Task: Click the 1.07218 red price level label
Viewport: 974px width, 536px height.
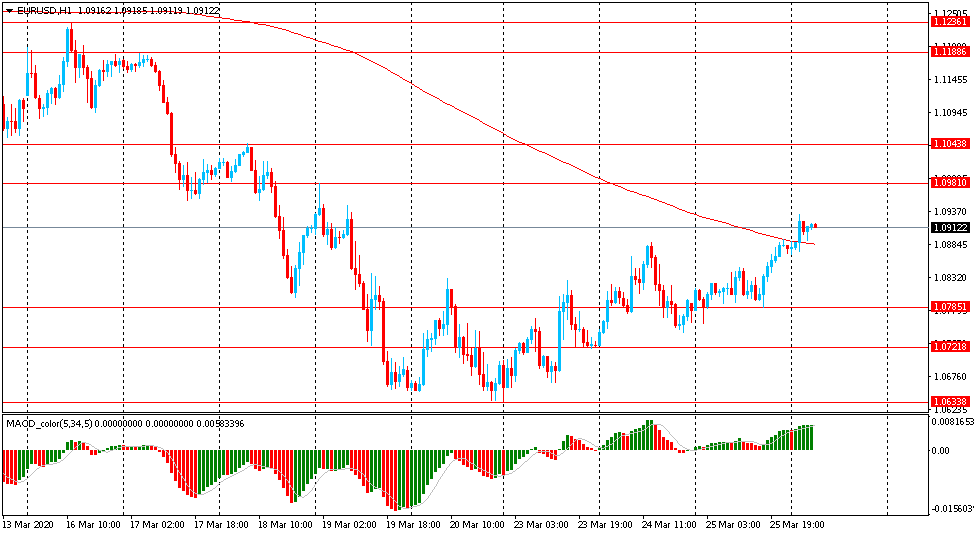Action: coord(950,346)
